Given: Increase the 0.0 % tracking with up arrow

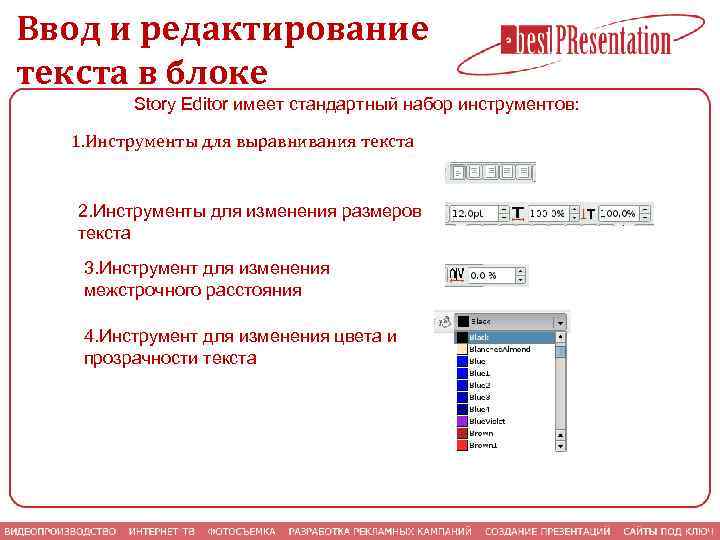Looking at the screenshot, I should point(520,271).
